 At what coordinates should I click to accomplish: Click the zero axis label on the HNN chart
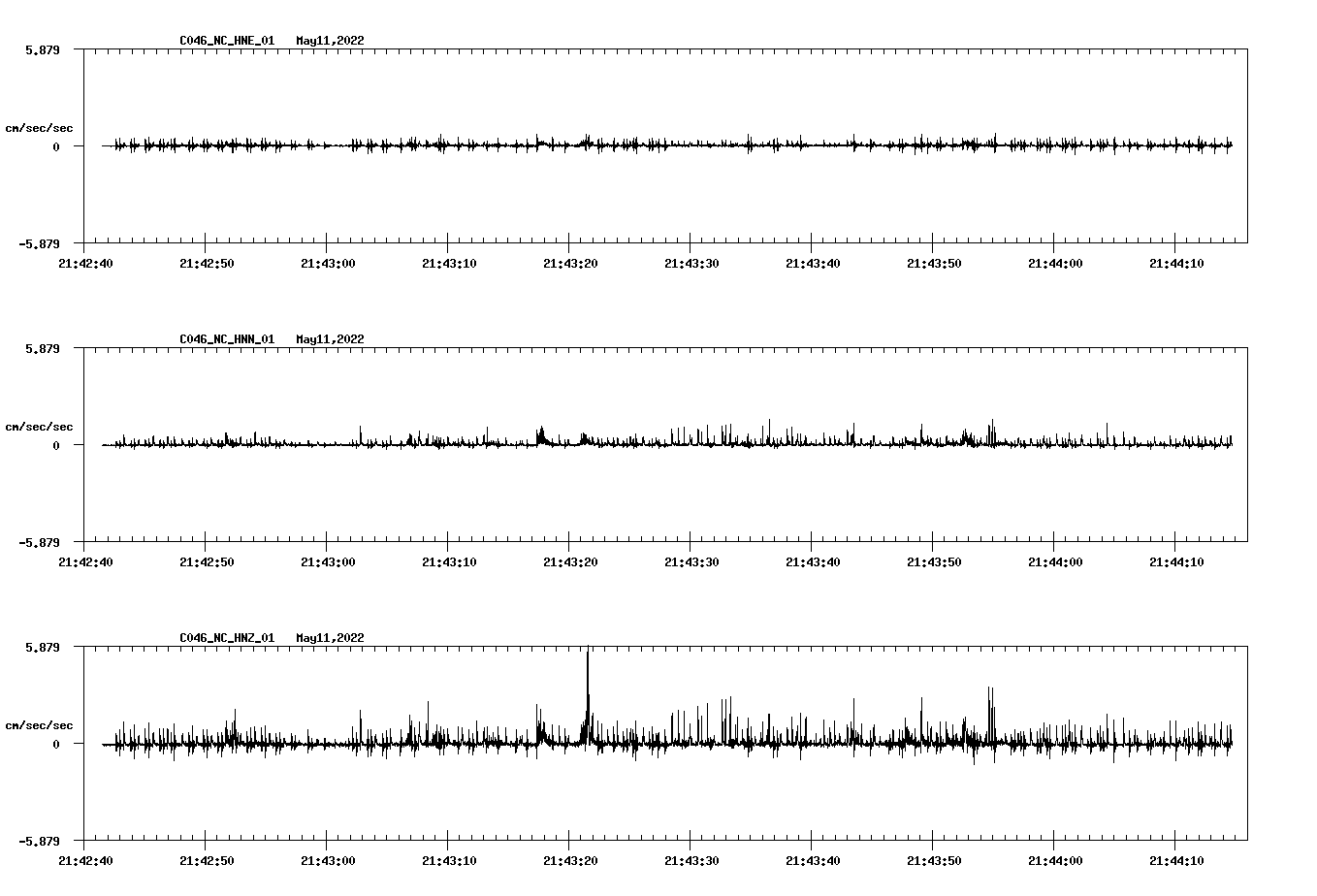56,446
